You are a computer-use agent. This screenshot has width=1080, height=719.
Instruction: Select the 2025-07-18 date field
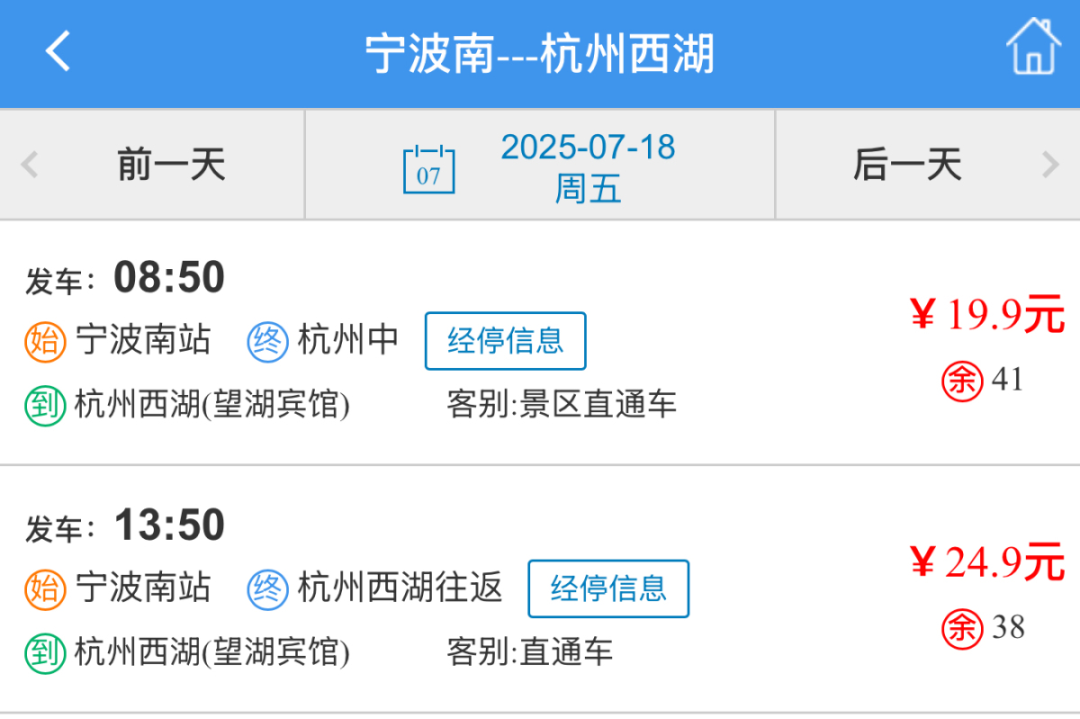[540, 165]
